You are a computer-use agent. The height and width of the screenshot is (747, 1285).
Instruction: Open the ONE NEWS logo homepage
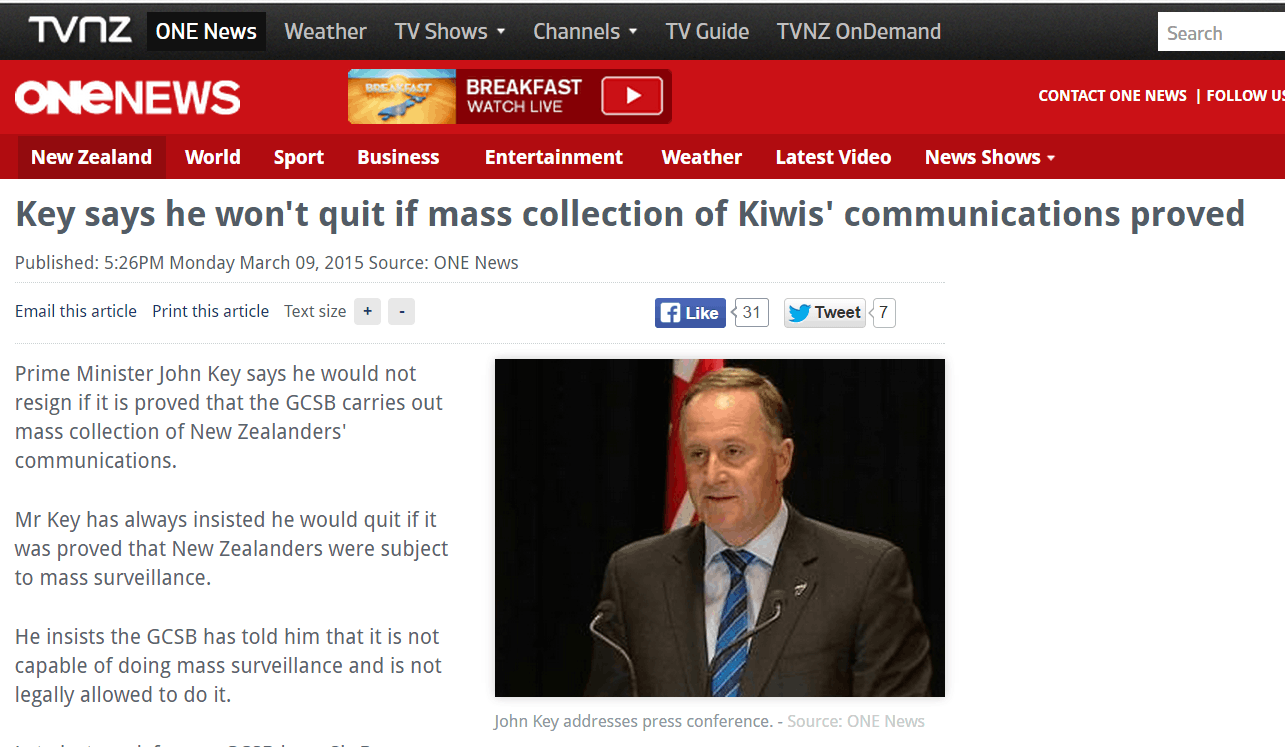tap(127, 97)
